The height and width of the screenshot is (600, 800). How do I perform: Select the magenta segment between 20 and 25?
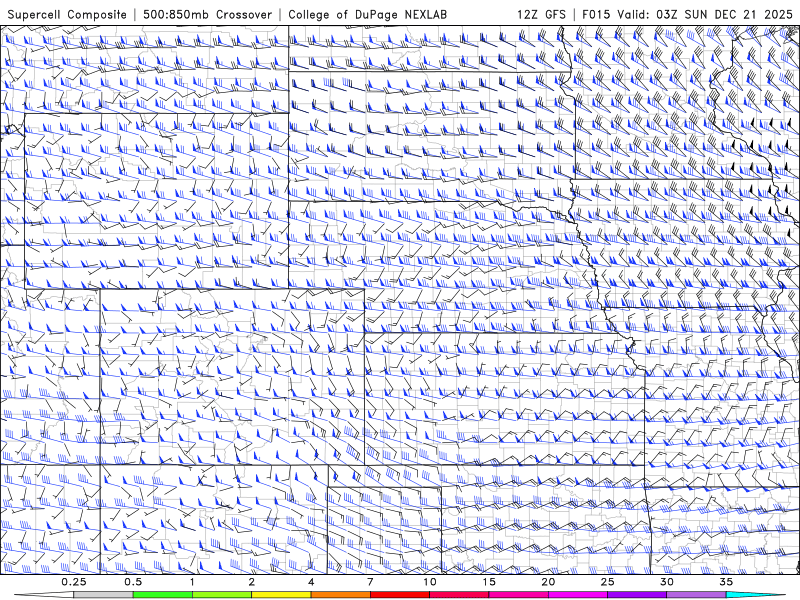tap(578, 595)
